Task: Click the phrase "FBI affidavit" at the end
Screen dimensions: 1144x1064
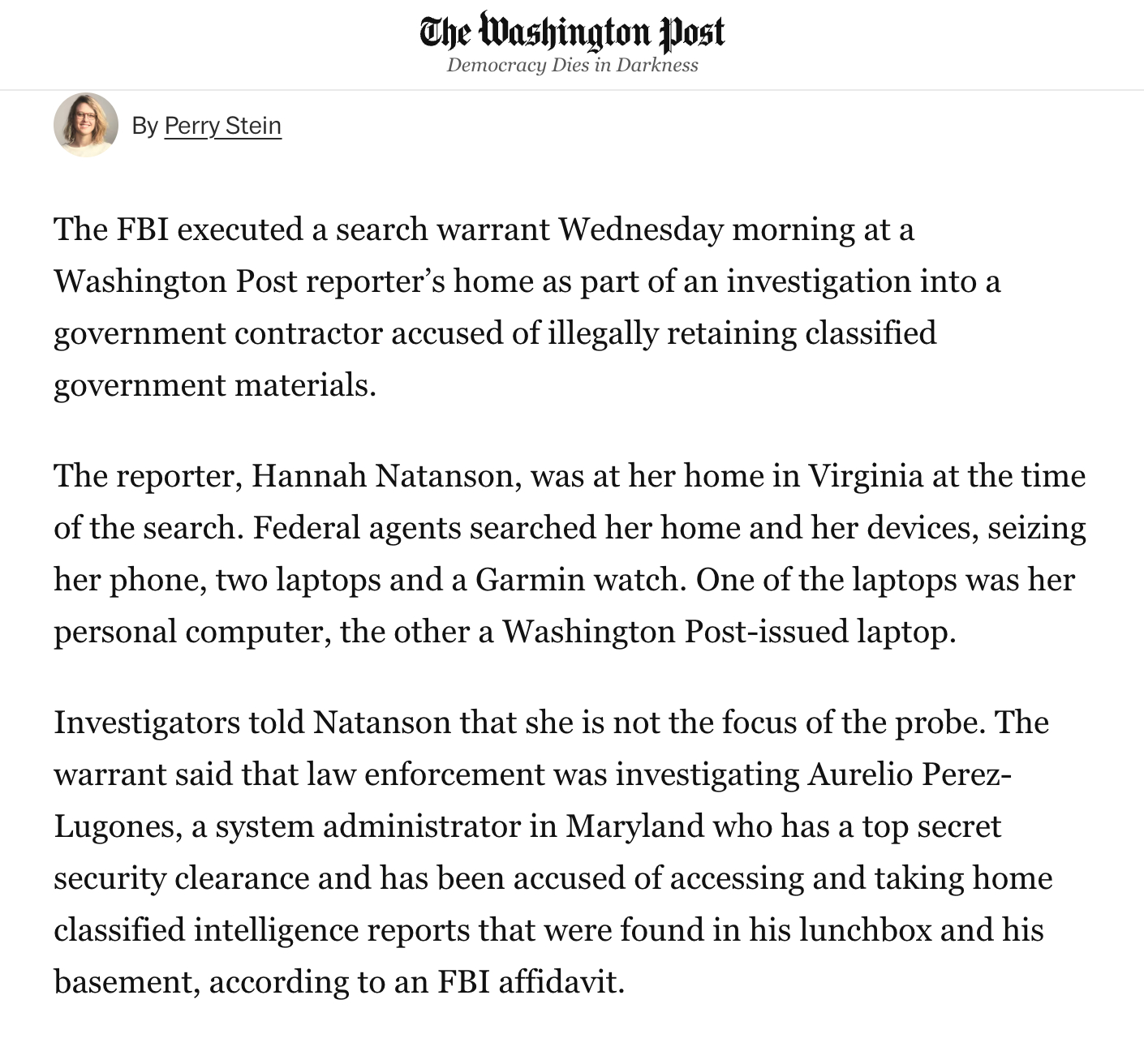Action: 531,981
